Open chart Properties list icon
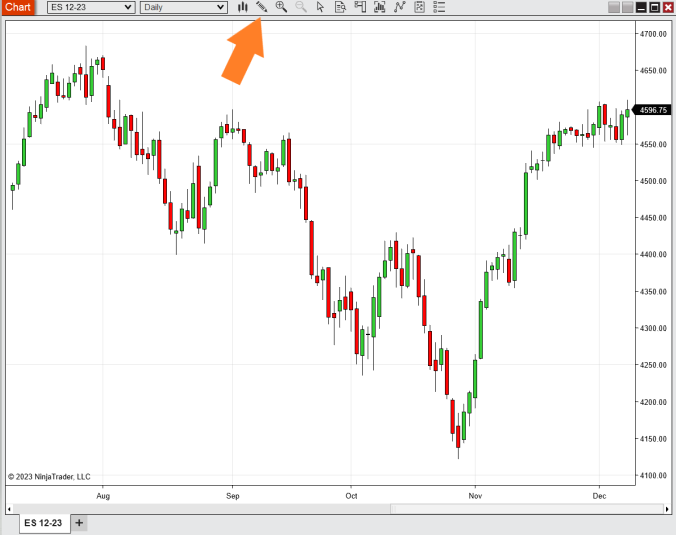 (x=439, y=7)
